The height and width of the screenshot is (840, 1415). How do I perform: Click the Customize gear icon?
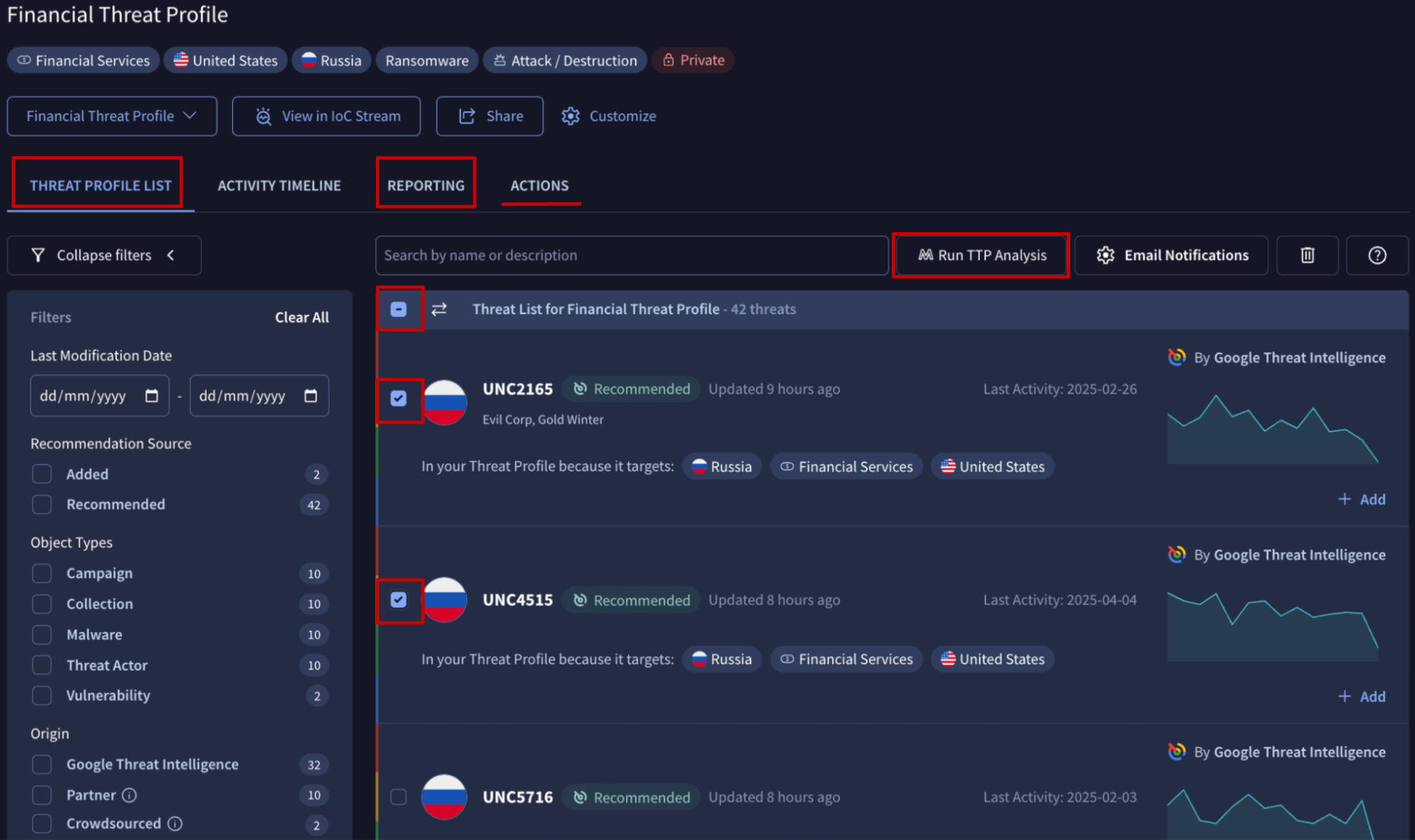coord(571,116)
